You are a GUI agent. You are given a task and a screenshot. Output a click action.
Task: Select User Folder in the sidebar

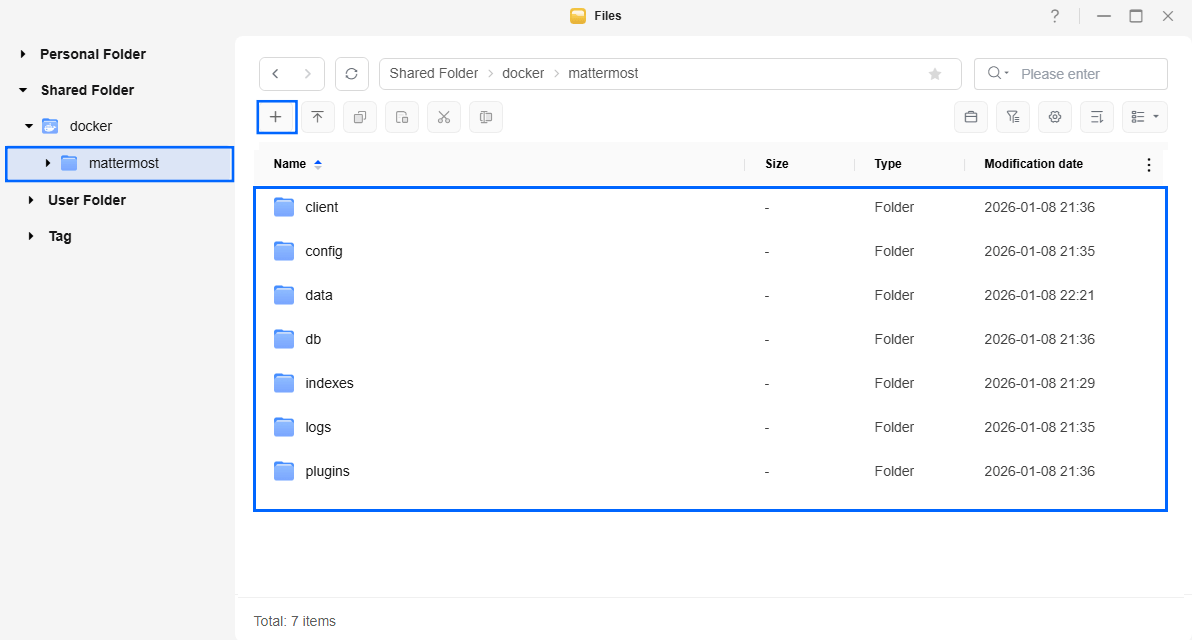pyautogui.click(x=86, y=200)
